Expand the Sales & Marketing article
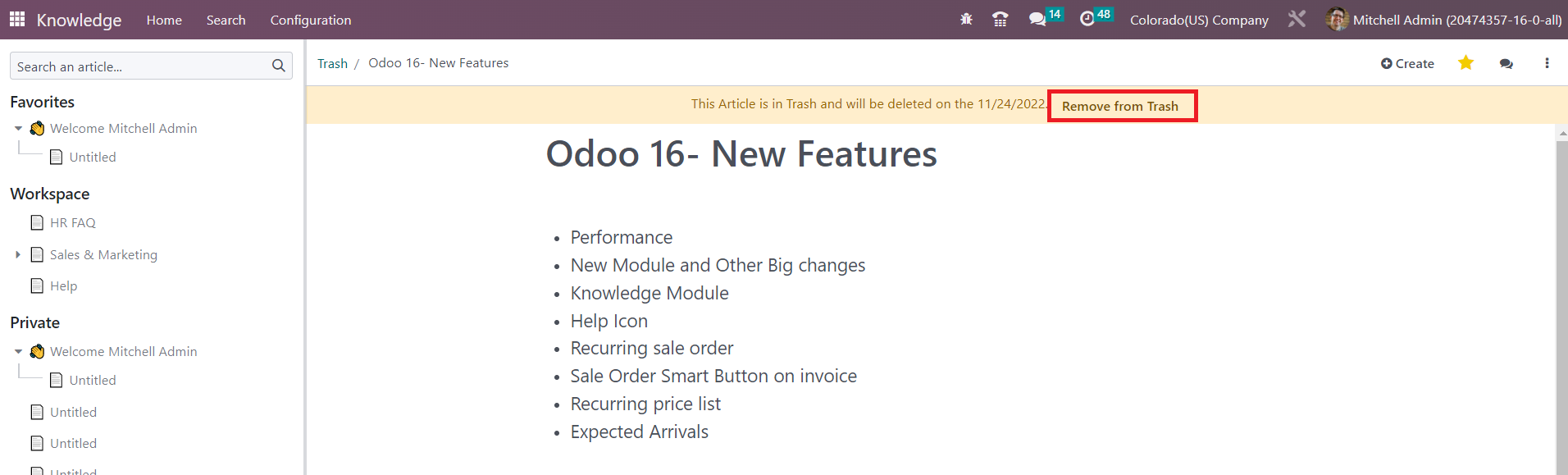Viewport: 1568px width, 475px height. 18,255
